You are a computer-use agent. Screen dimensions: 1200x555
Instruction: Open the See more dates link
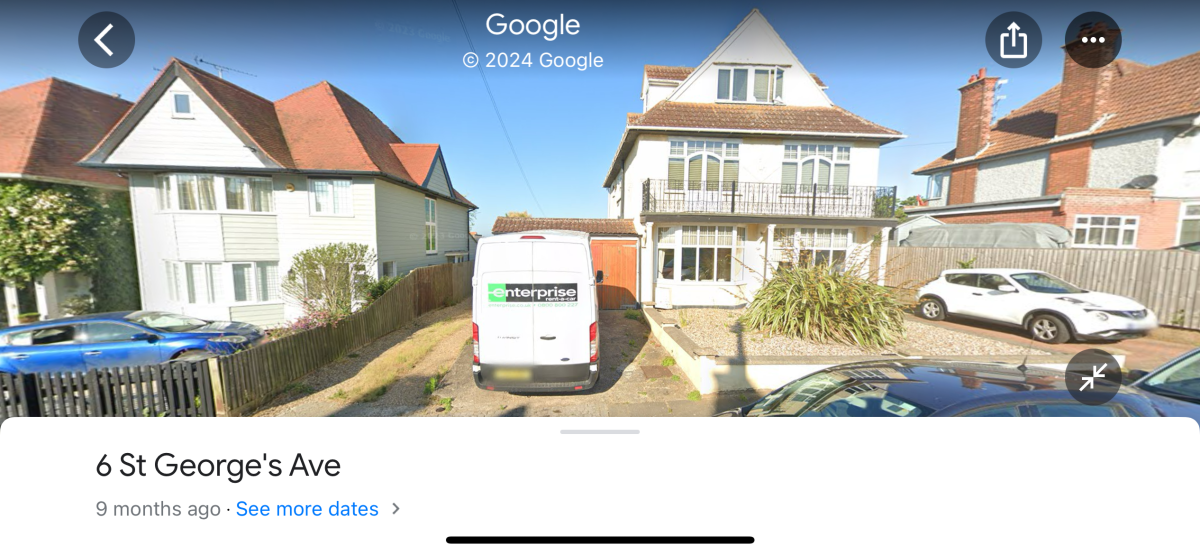click(x=307, y=509)
